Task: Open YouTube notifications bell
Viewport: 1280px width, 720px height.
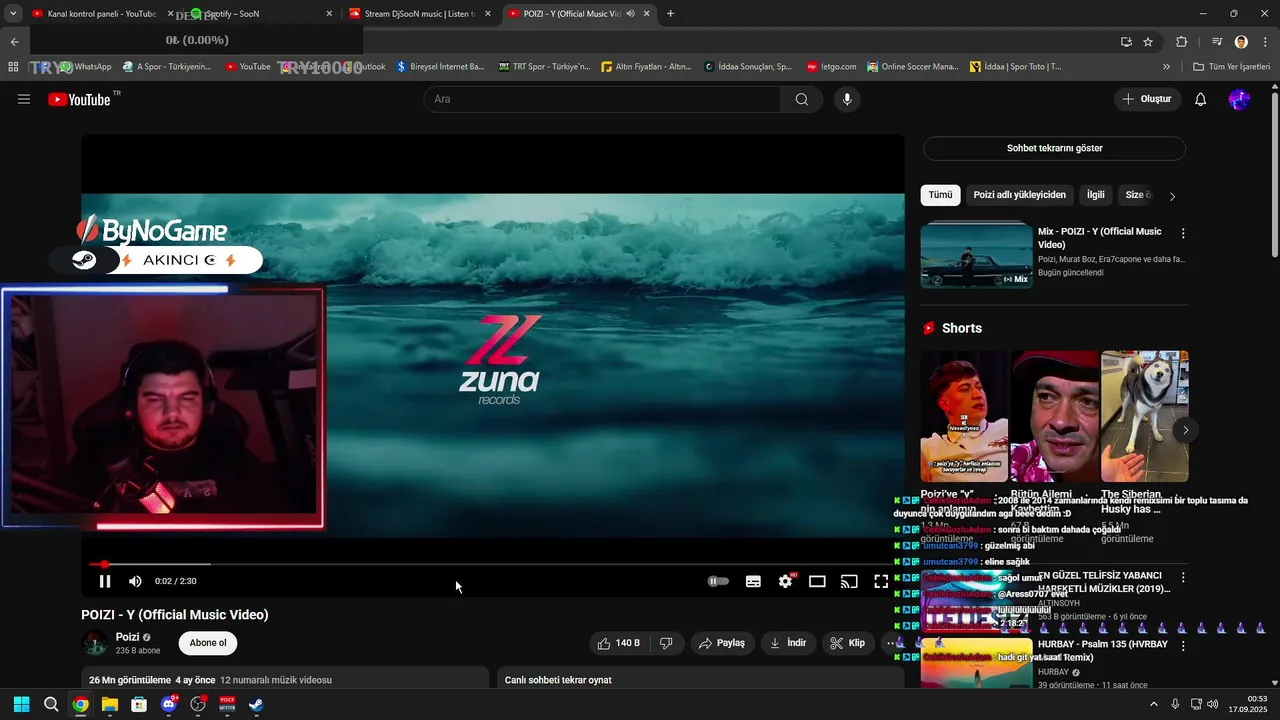Action: coord(1201,99)
